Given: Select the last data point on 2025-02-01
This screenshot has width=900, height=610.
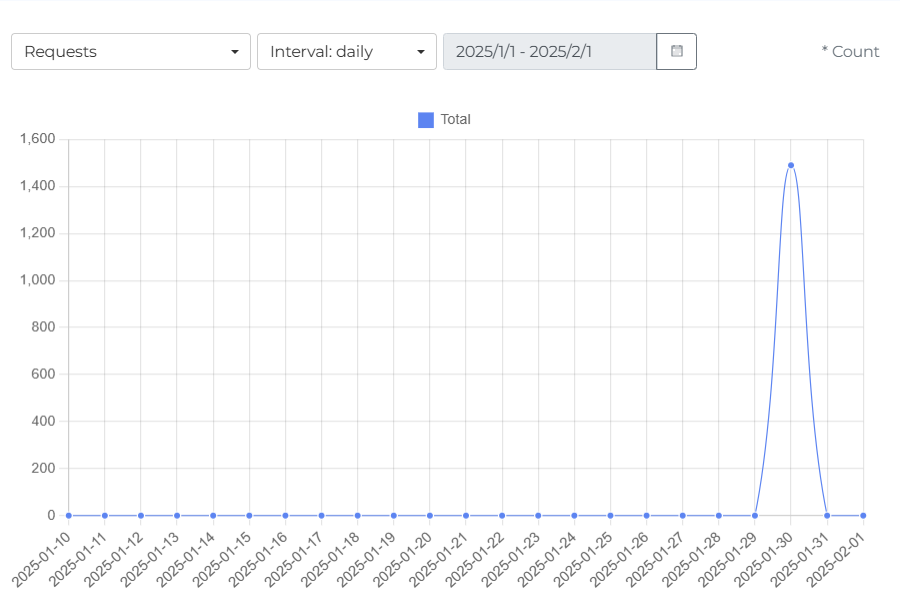Looking at the screenshot, I should click(x=863, y=516).
